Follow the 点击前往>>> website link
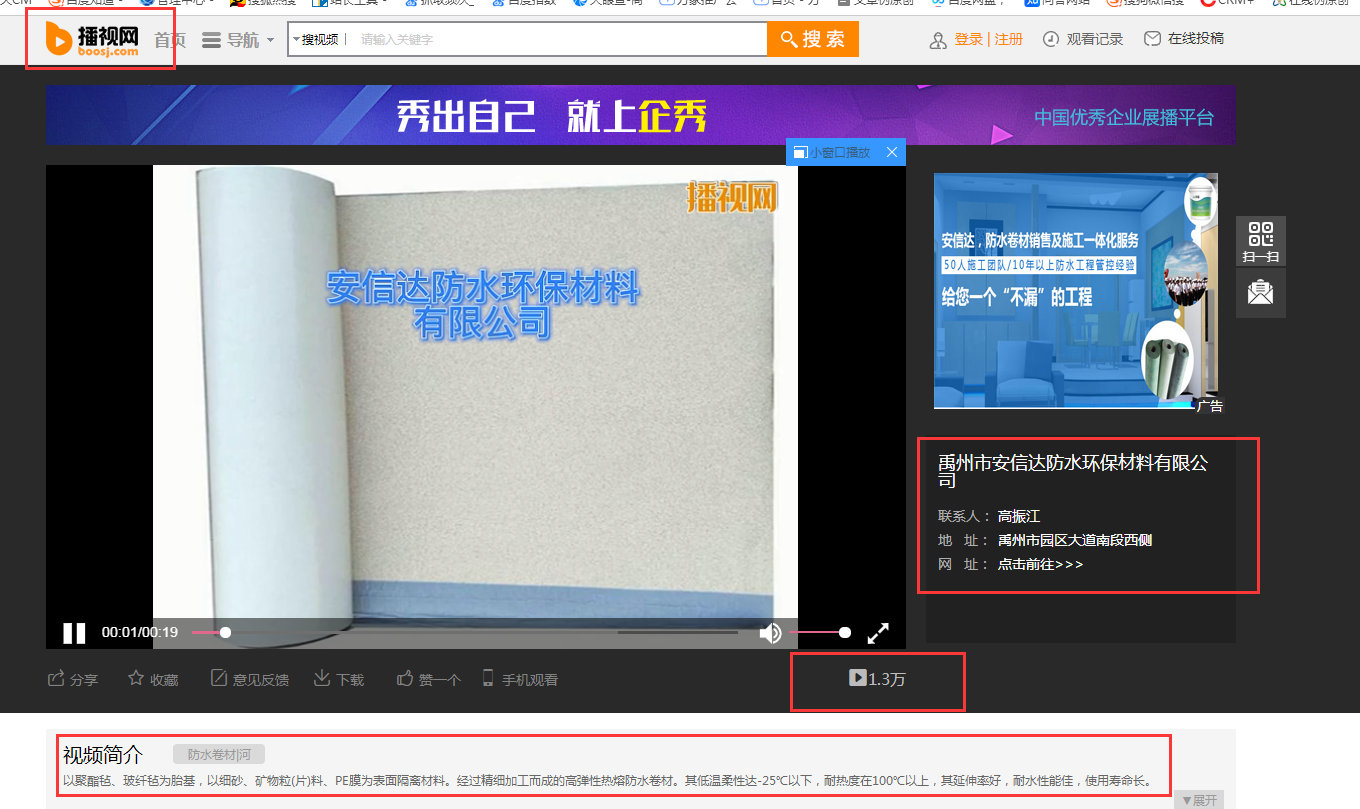This screenshot has width=1360, height=809. tap(1040, 564)
